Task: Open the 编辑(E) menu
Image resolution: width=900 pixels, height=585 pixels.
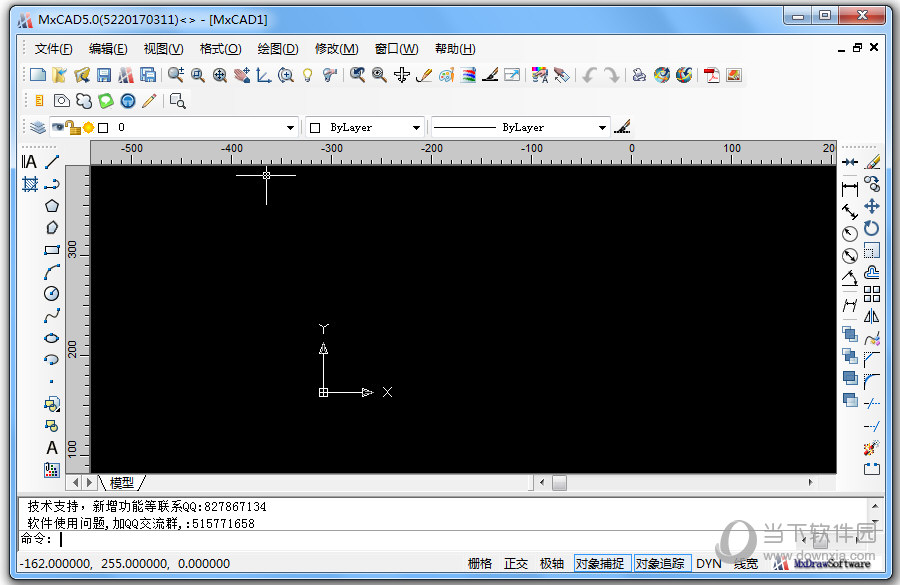Action: click(x=108, y=49)
